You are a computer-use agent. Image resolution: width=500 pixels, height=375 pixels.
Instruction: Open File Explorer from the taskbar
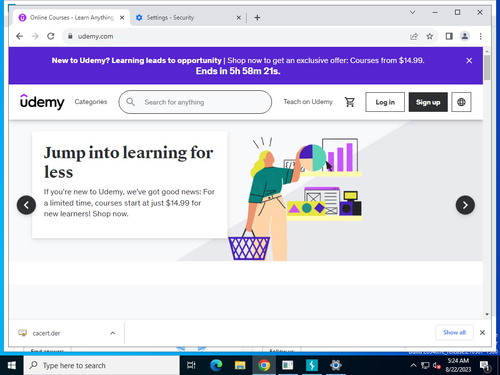point(240,365)
